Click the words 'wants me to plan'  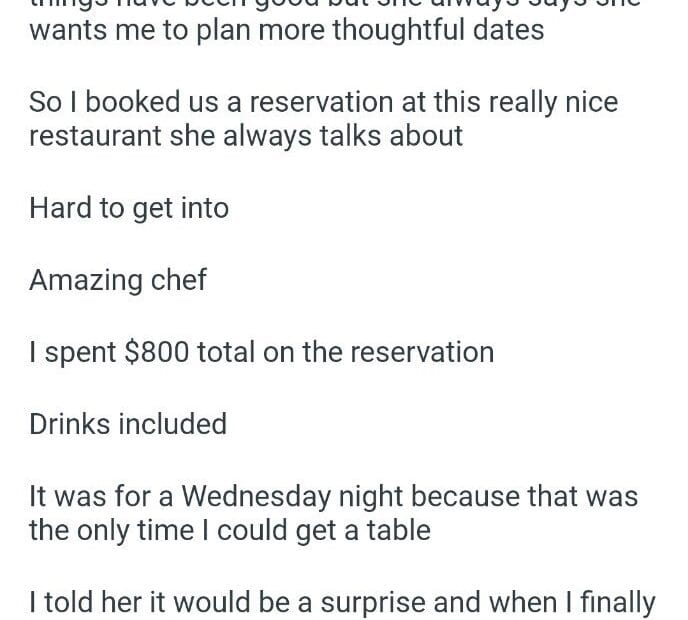(x=142, y=30)
